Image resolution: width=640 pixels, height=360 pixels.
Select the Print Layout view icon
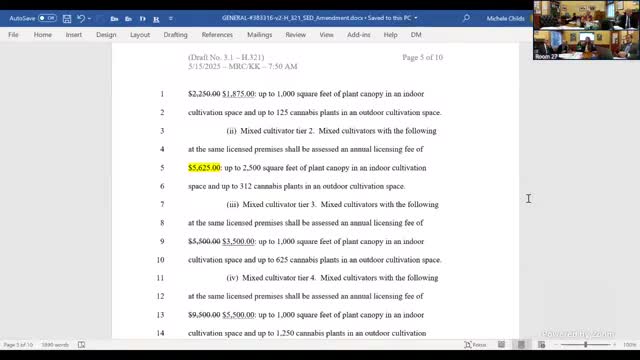click(521, 345)
